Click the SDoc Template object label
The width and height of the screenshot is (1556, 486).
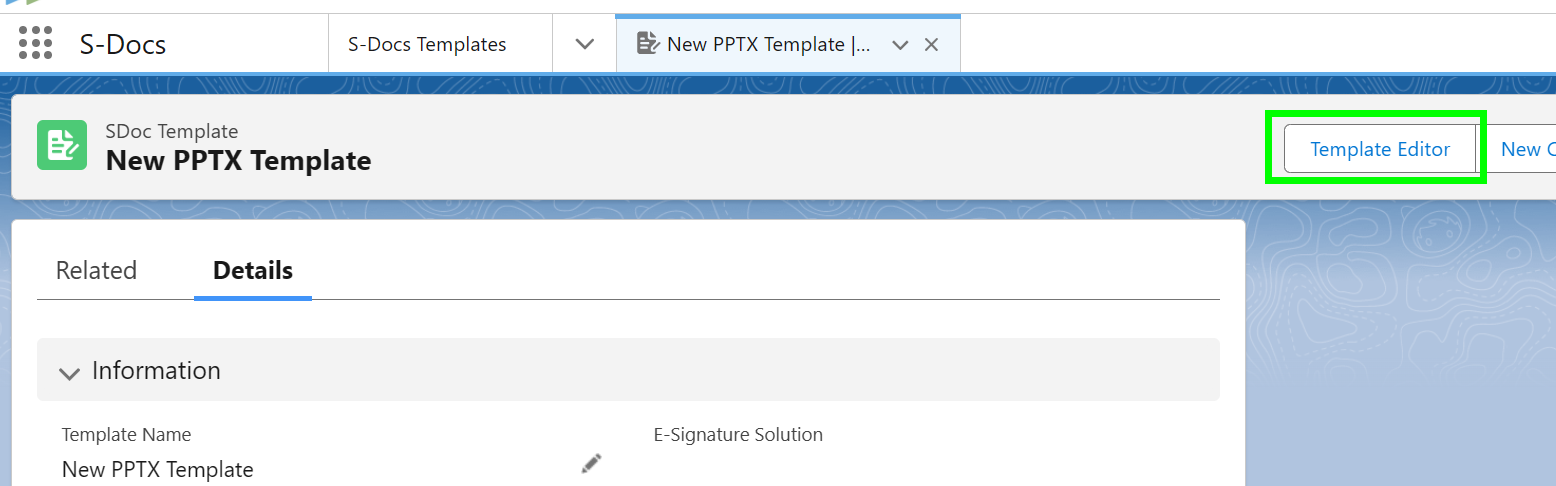pos(172,131)
